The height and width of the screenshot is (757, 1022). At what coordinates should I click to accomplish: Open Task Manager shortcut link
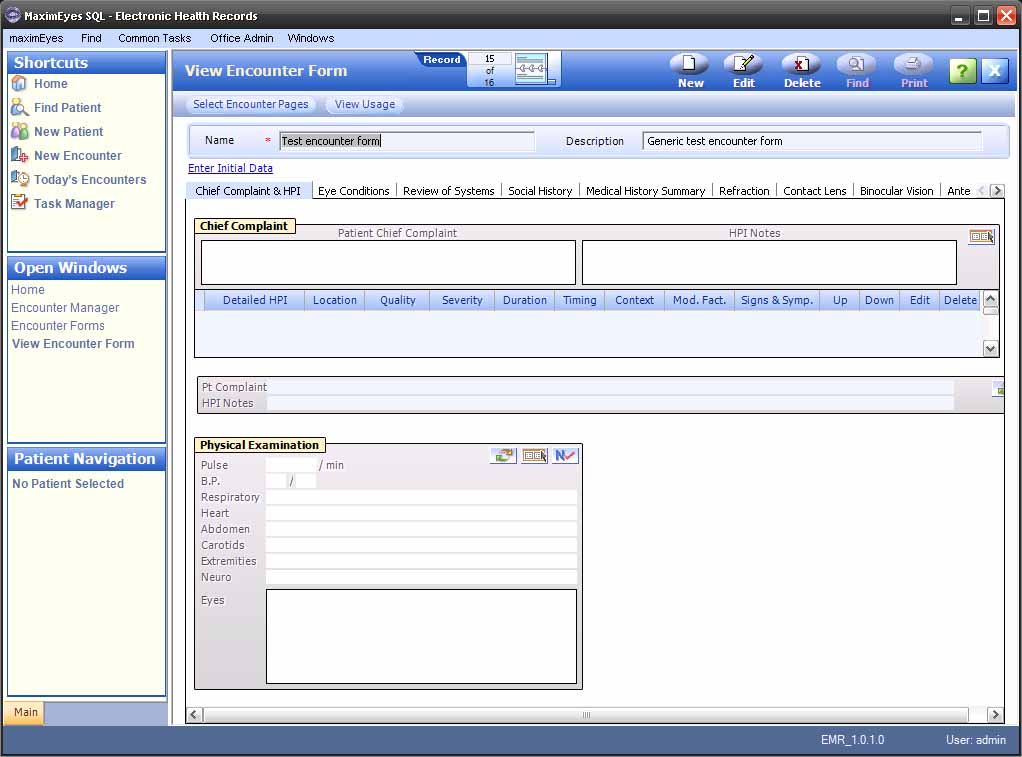click(x=74, y=203)
